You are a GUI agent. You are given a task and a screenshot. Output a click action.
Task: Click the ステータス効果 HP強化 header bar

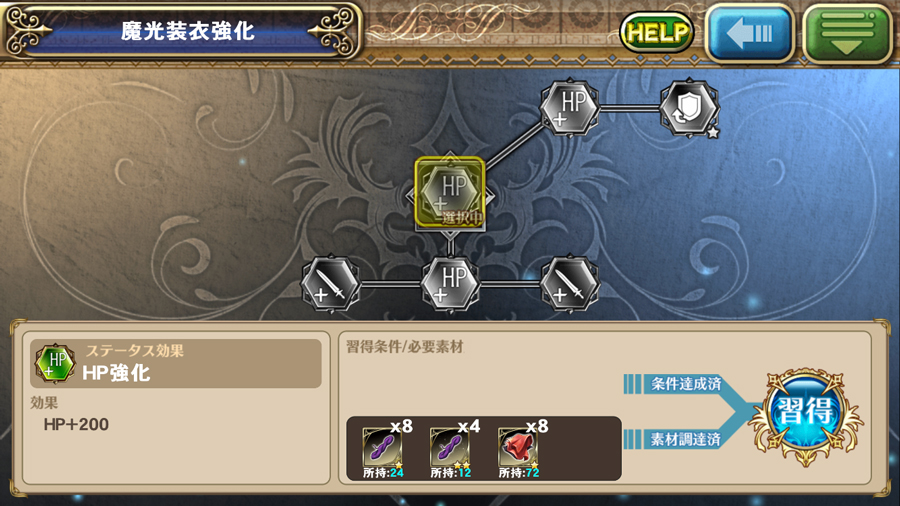pyautogui.click(x=176, y=364)
